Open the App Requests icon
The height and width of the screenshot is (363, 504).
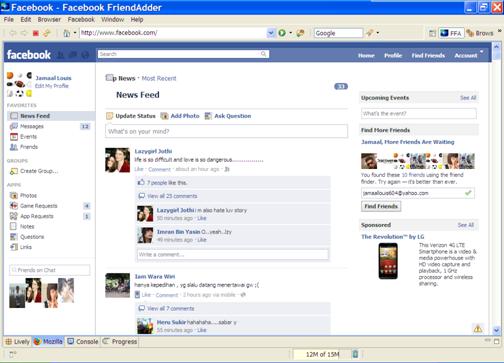[x=14, y=216]
